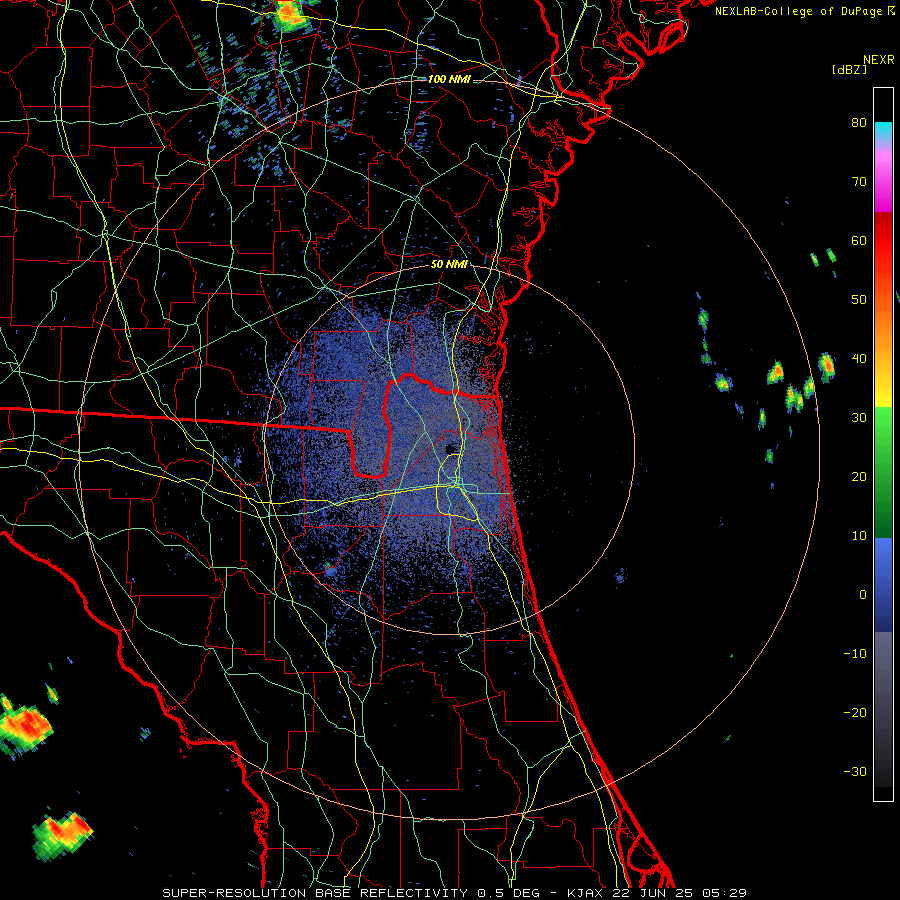Click the black radar site dot at map center
This screenshot has height=900, width=900.
point(451,448)
